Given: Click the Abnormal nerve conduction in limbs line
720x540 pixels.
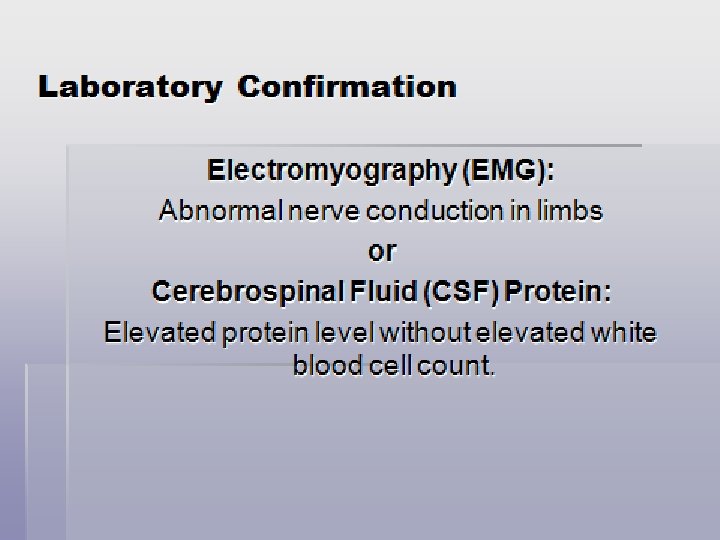Looking at the screenshot, I should coord(381,211).
